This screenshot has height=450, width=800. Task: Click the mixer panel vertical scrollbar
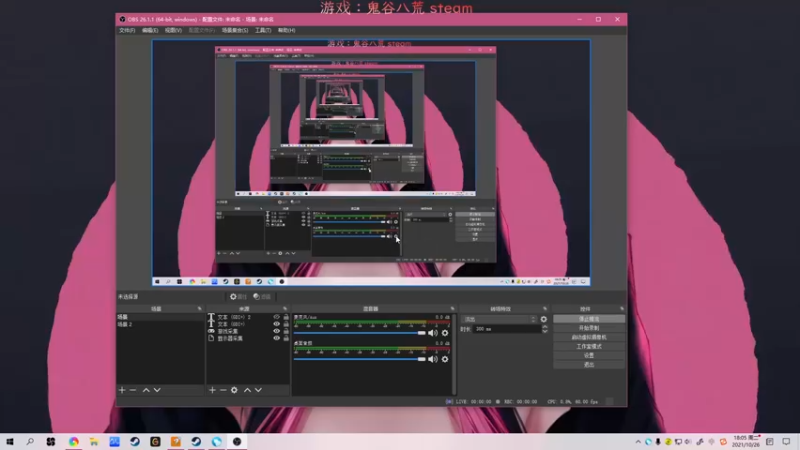click(454, 354)
